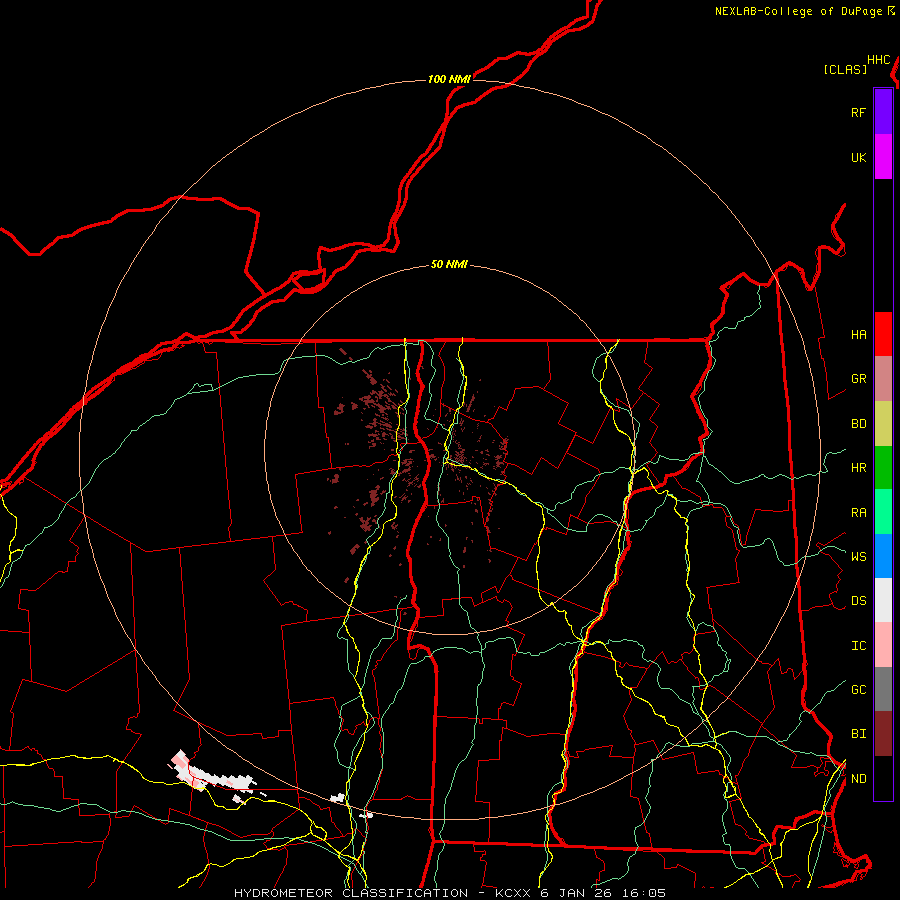Click the UK legend label

coord(858,157)
